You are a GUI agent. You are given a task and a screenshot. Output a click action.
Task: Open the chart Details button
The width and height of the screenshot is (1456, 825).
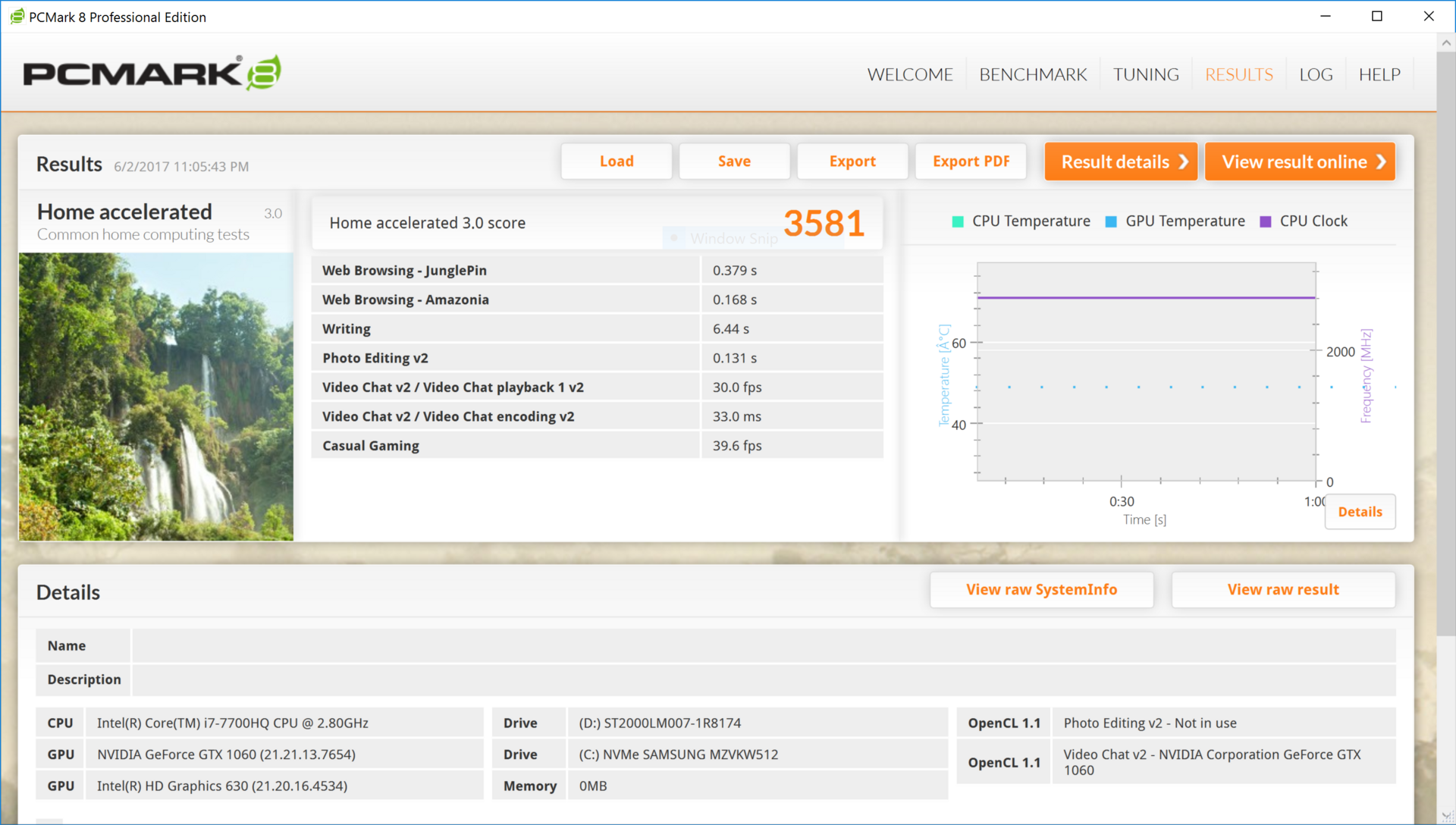1360,512
